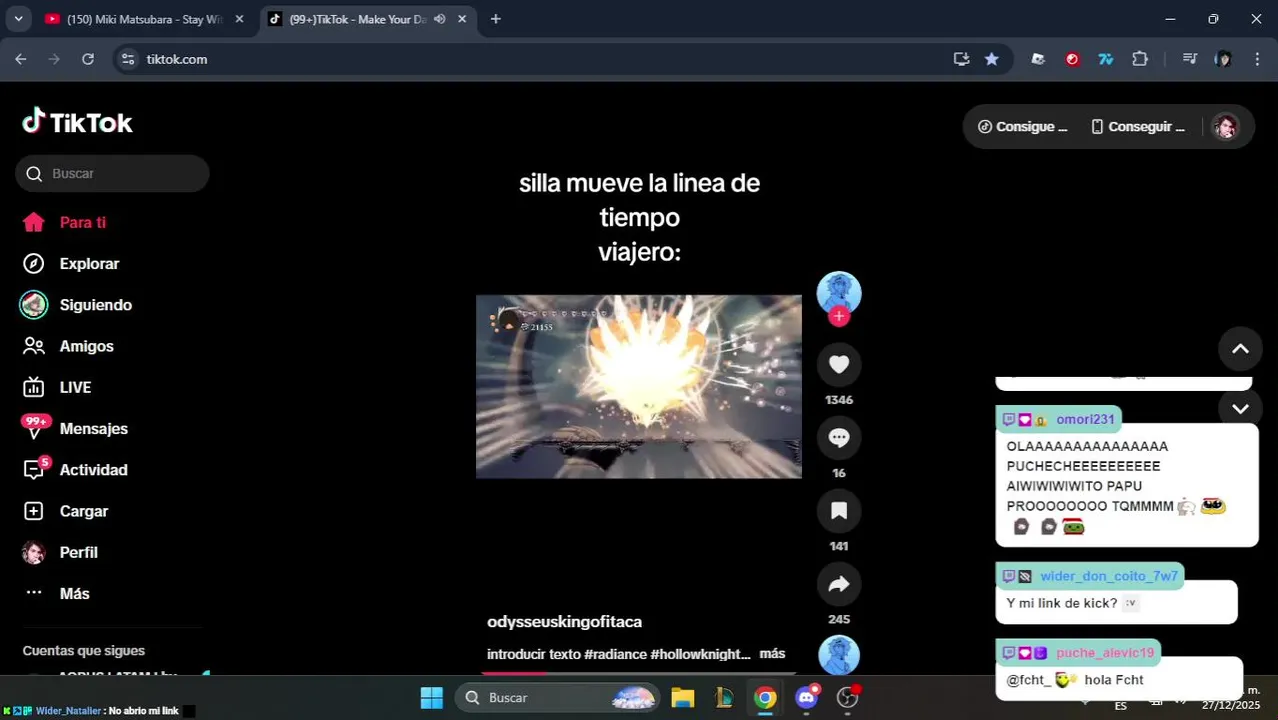Open the Chrome three-dot menu
The image size is (1278, 720).
[x=1257, y=59]
